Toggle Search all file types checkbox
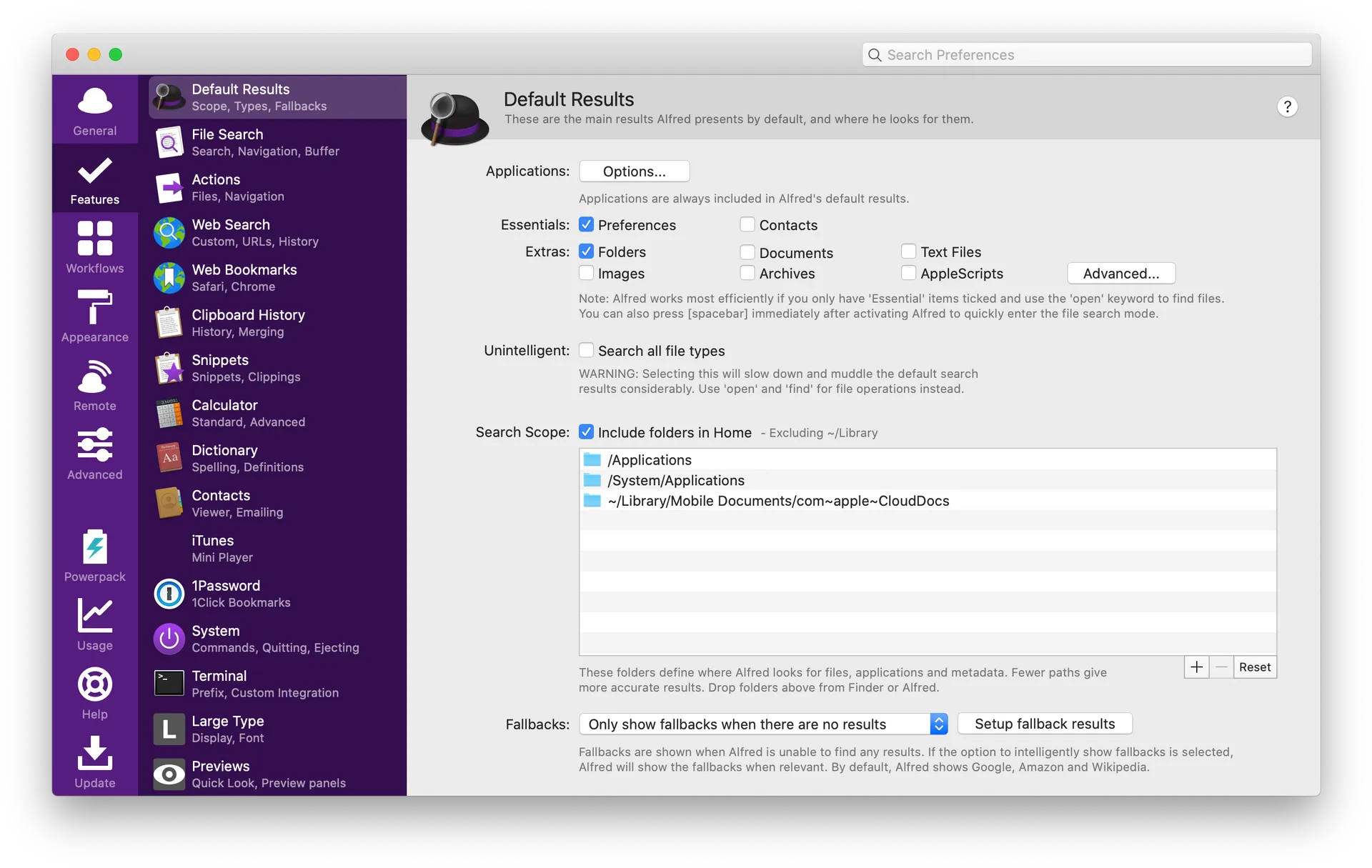 click(x=587, y=350)
